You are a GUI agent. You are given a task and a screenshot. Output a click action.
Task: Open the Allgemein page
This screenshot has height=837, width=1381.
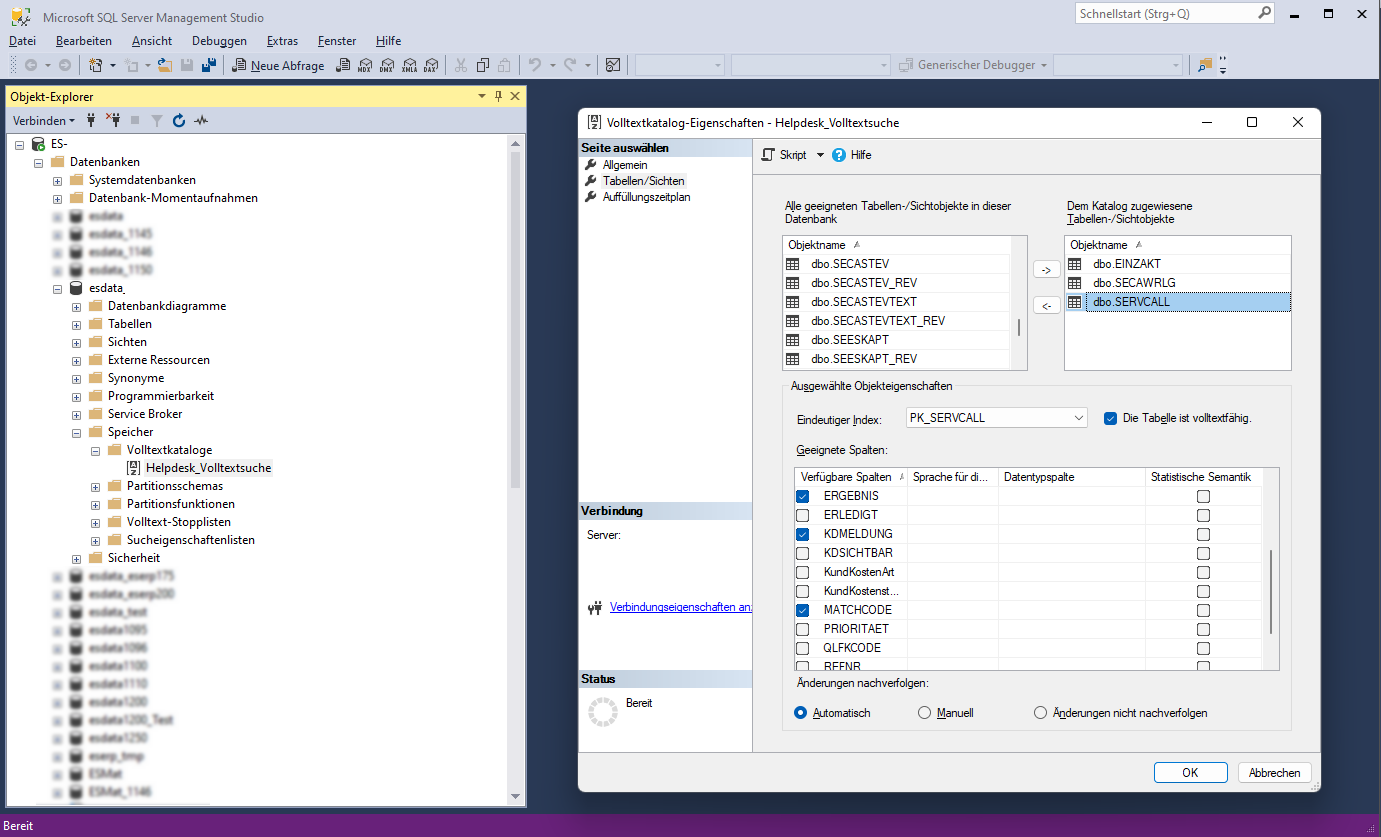point(625,165)
